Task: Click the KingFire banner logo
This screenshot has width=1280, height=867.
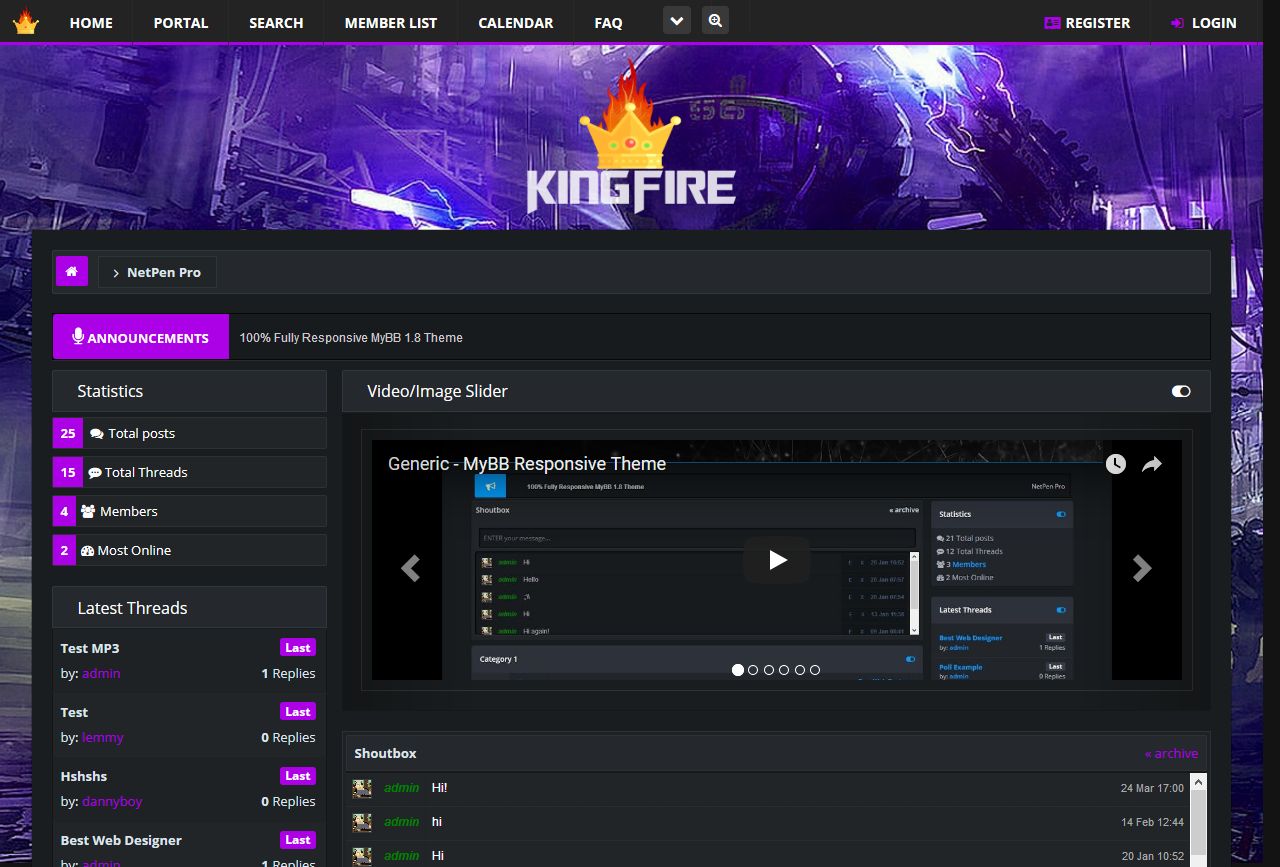Action: [631, 138]
